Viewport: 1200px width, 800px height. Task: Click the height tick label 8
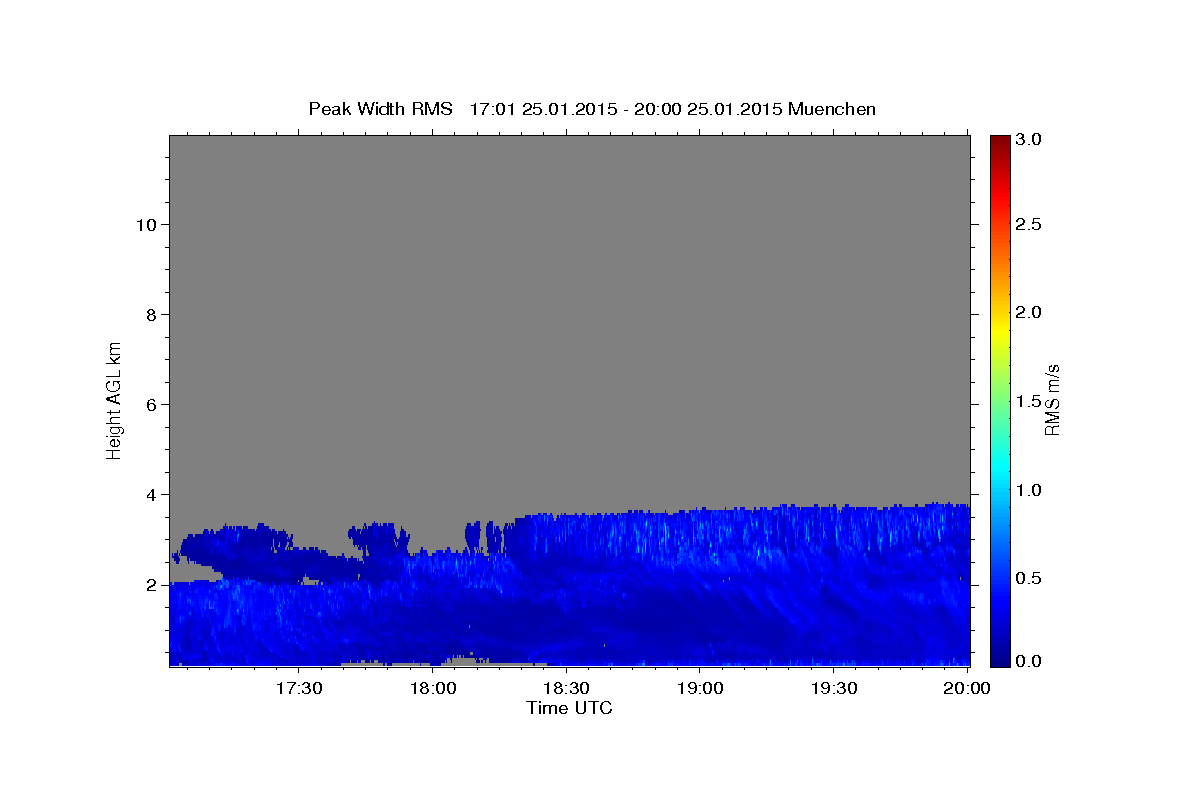point(152,314)
